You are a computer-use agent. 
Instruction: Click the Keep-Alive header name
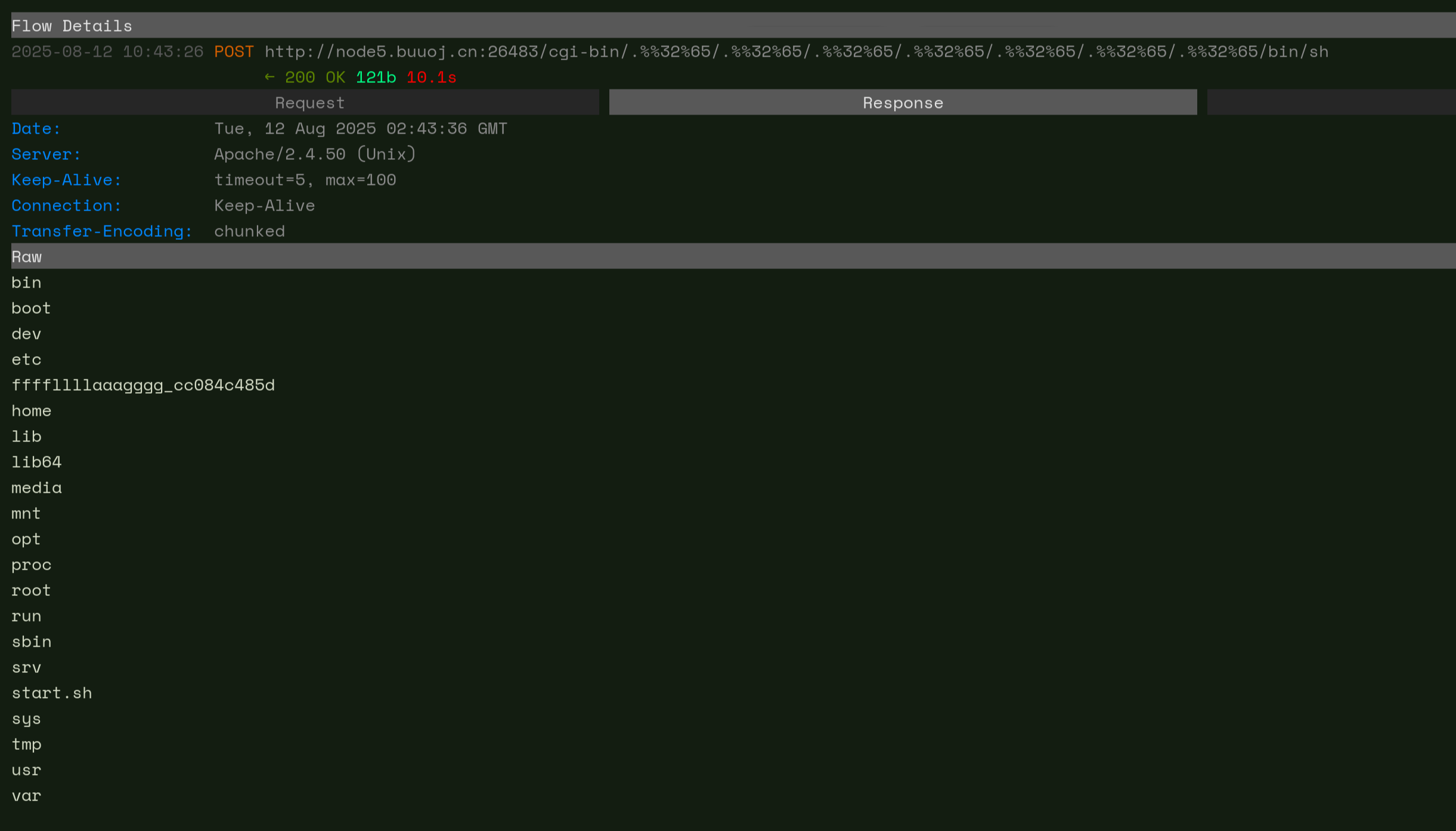click(66, 180)
